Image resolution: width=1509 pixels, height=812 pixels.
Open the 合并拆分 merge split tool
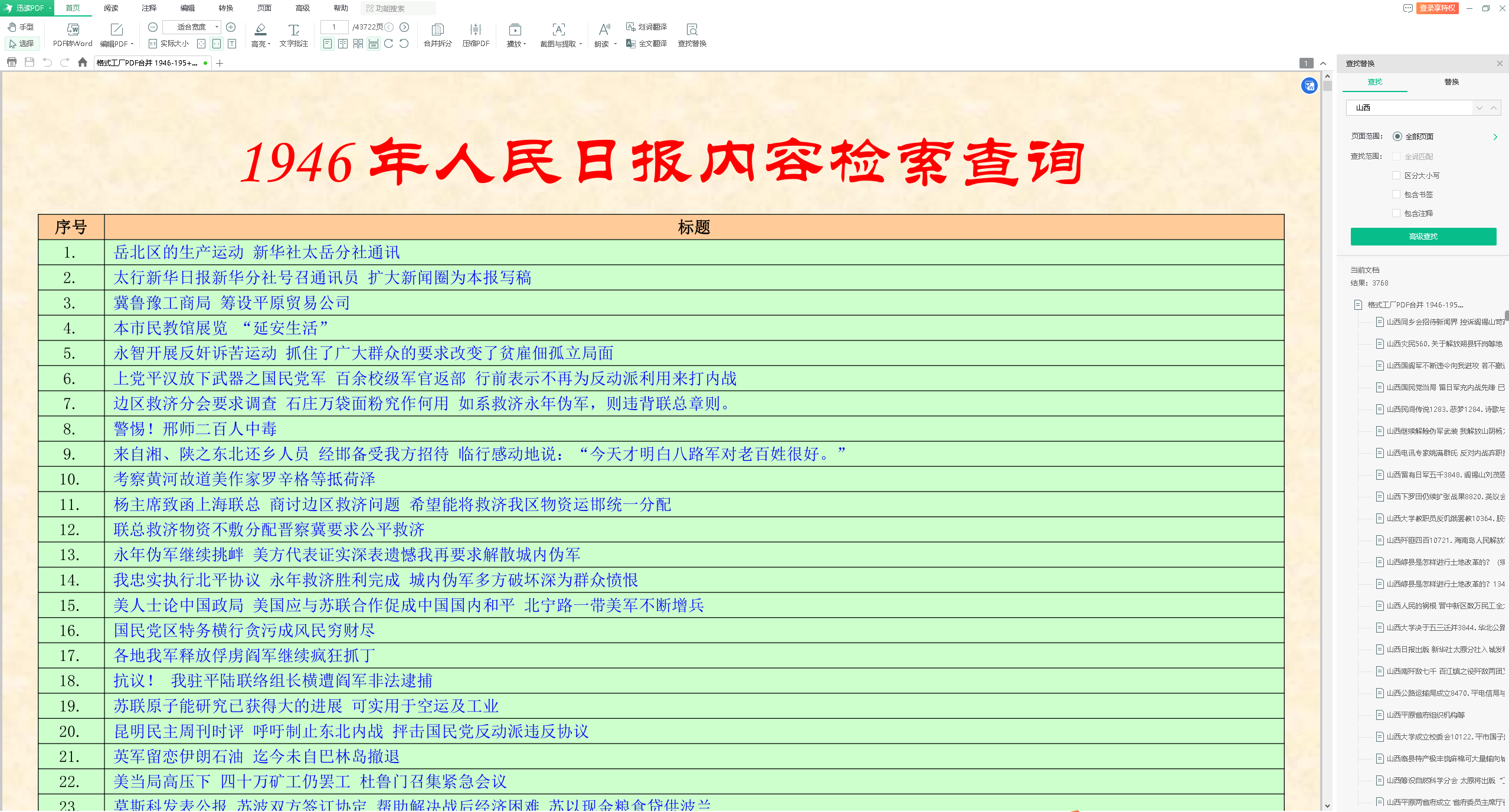437,30
